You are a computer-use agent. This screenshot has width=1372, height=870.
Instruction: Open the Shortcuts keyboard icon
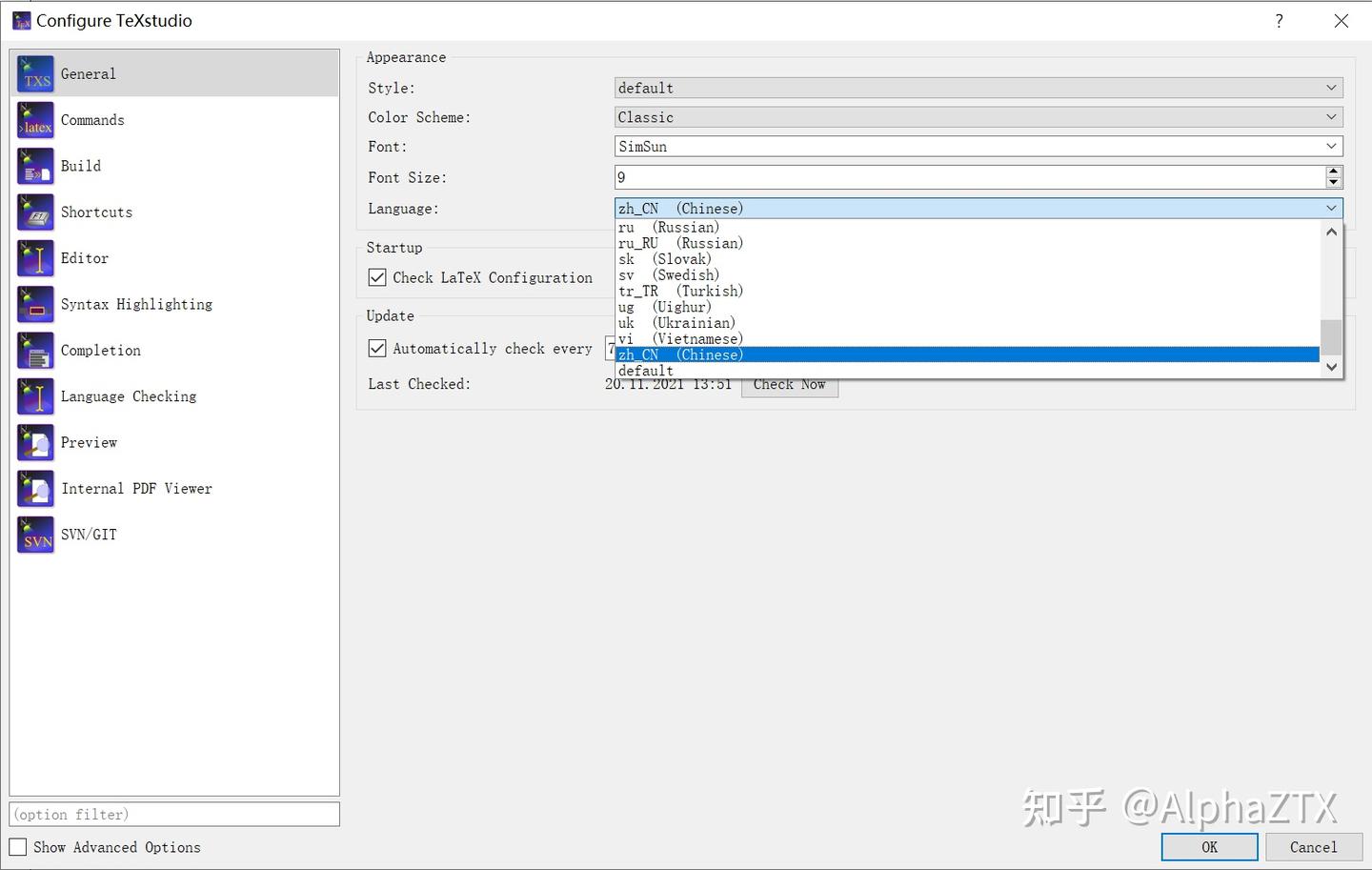36,212
